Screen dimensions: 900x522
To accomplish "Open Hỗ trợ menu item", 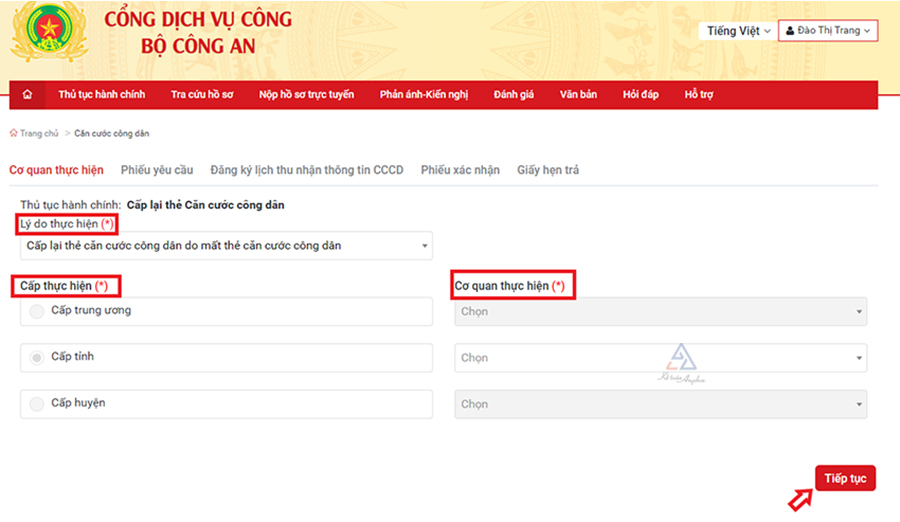I will point(699,95).
